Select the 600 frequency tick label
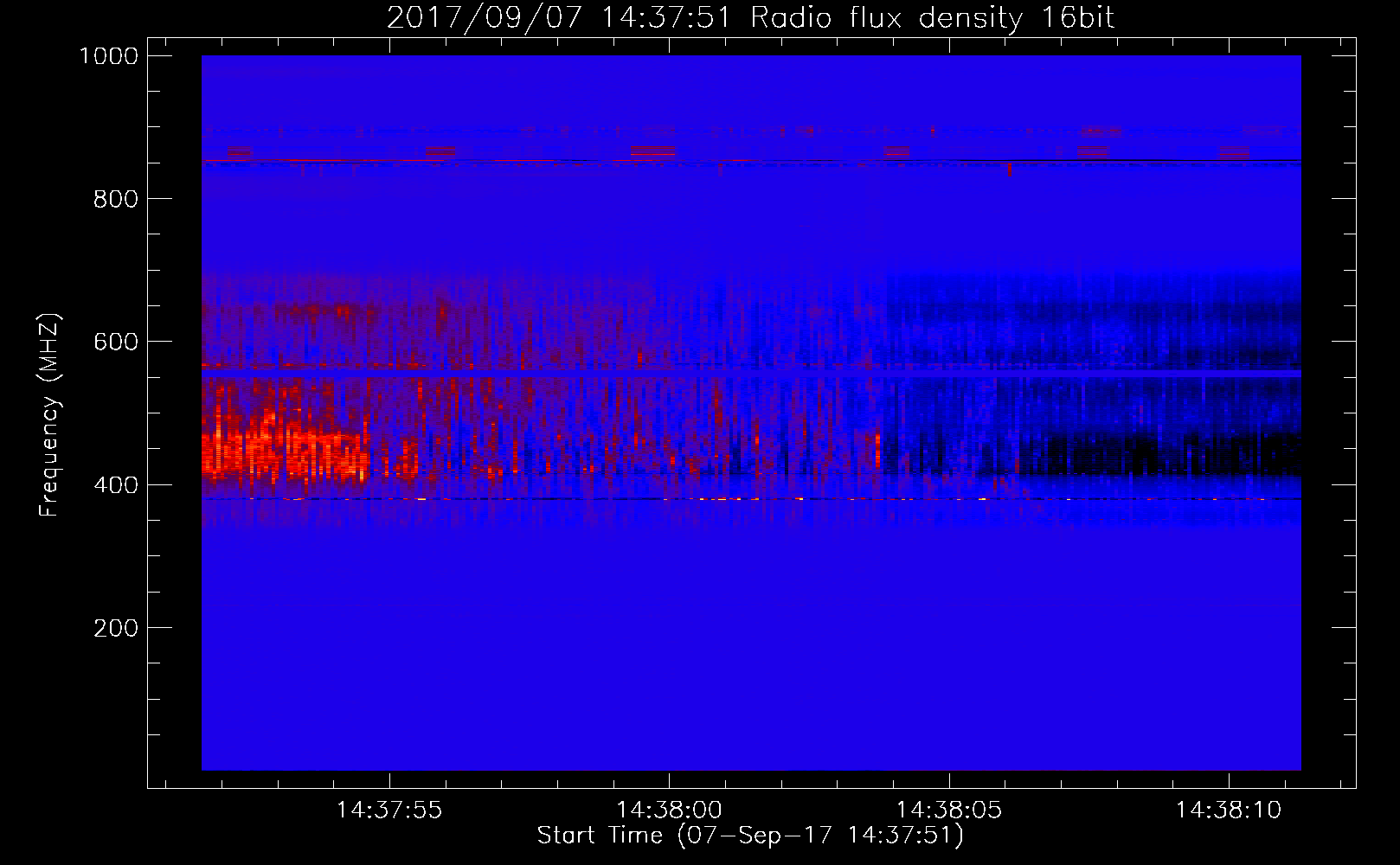This screenshot has width=1400, height=865. (x=115, y=342)
